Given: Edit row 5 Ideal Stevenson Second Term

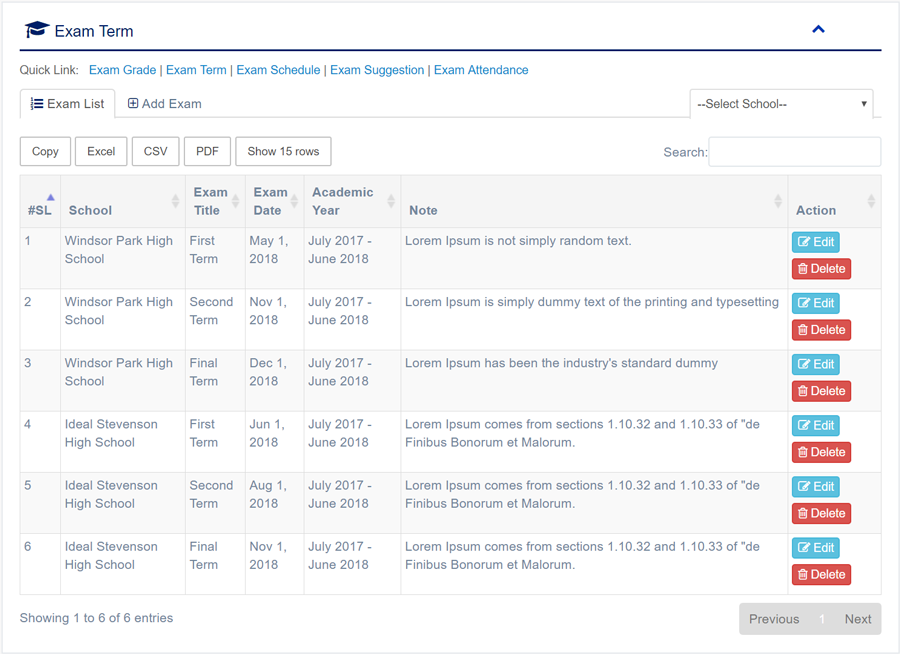Looking at the screenshot, I should tap(816, 487).
